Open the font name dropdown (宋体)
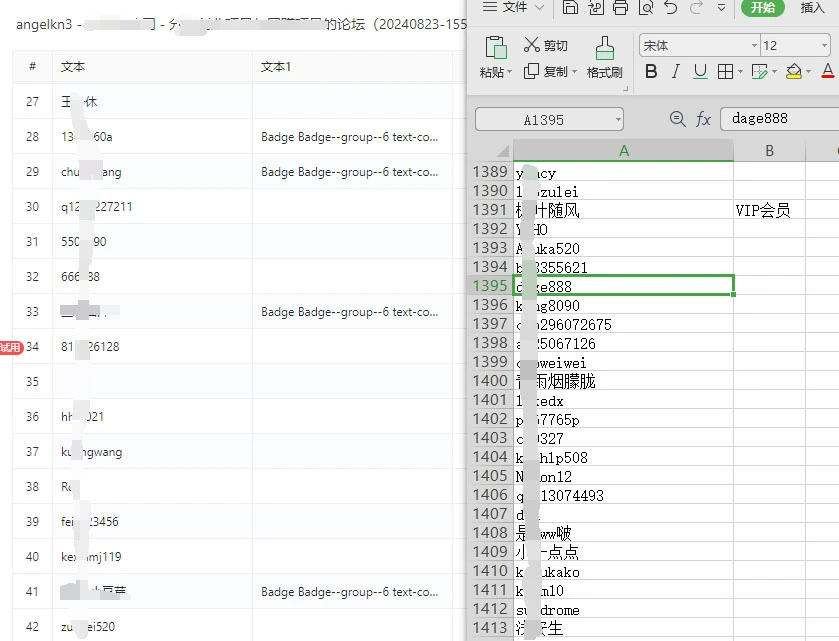The width and height of the screenshot is (839, 641). point(754,46)
